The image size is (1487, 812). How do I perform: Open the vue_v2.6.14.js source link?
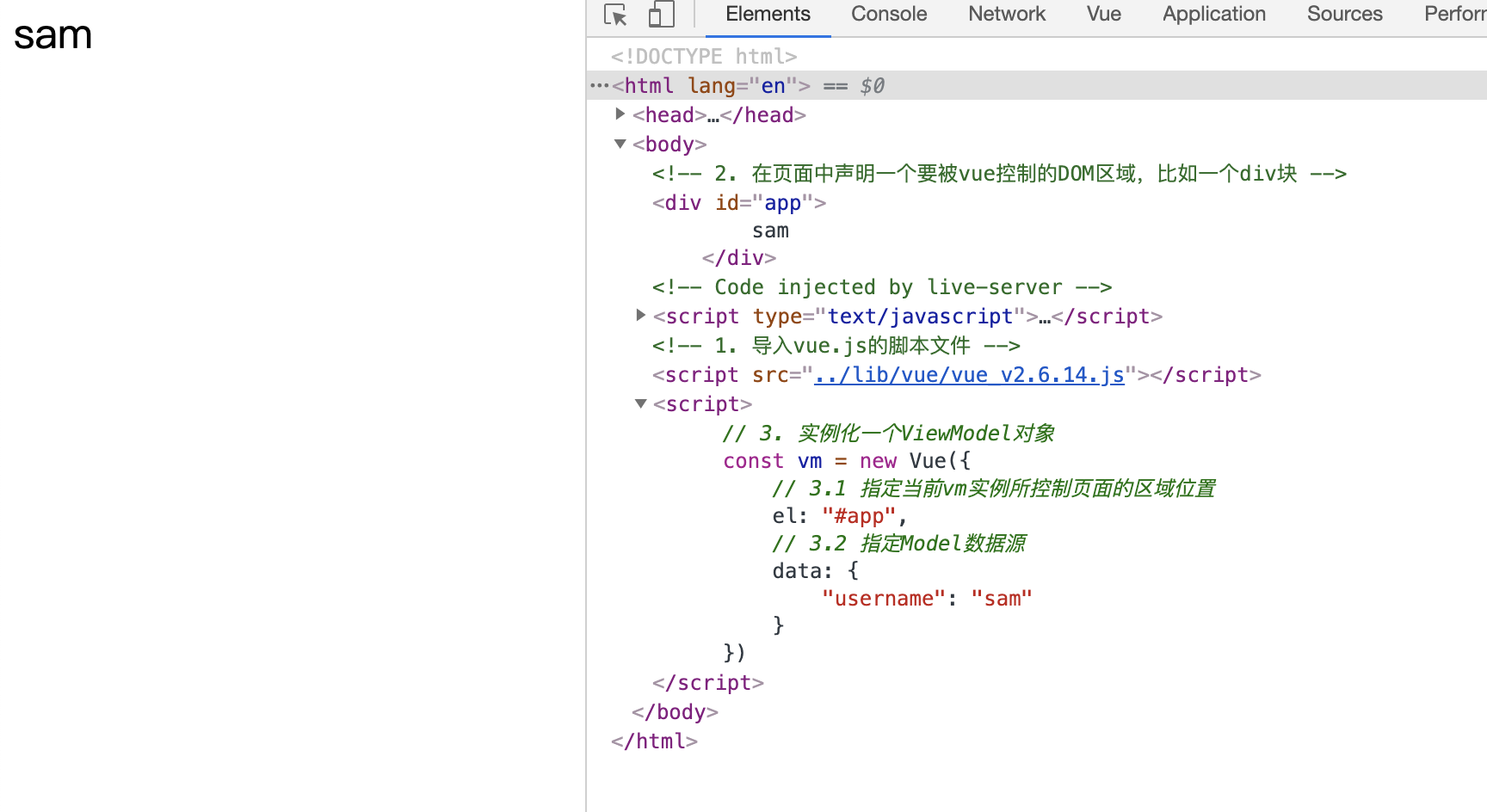pos(969,375)
